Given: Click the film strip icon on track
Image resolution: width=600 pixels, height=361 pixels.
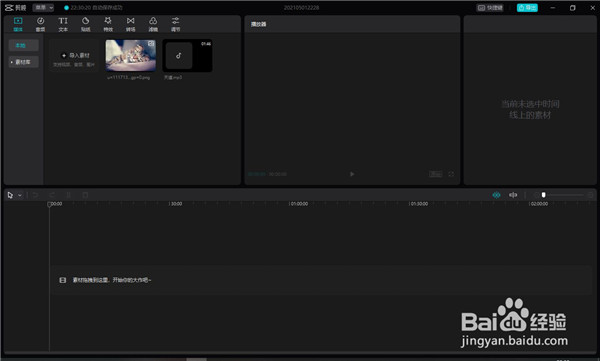Looking at the screenshot, I should pos(63,280).
